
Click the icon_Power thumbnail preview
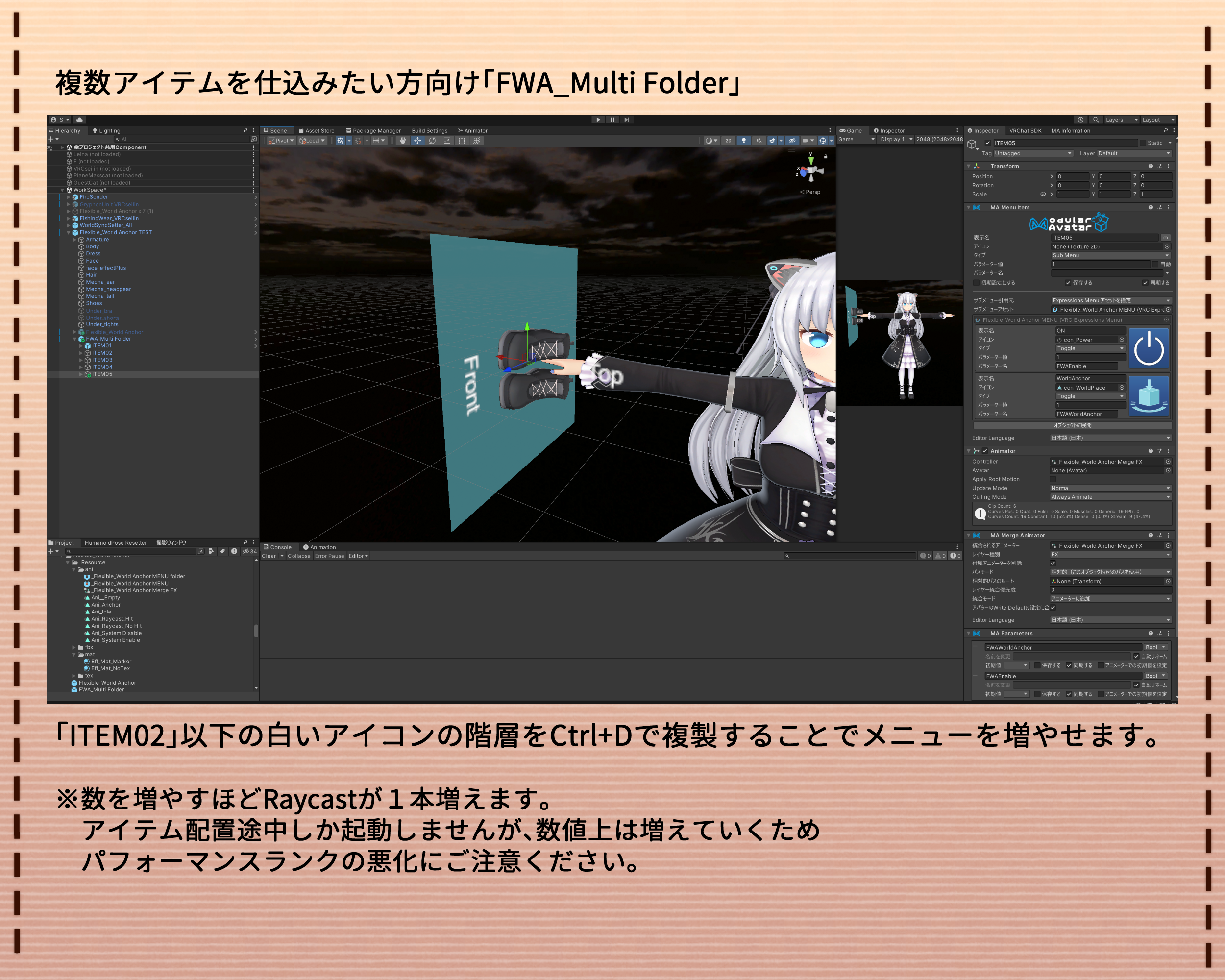(1148, 348)
